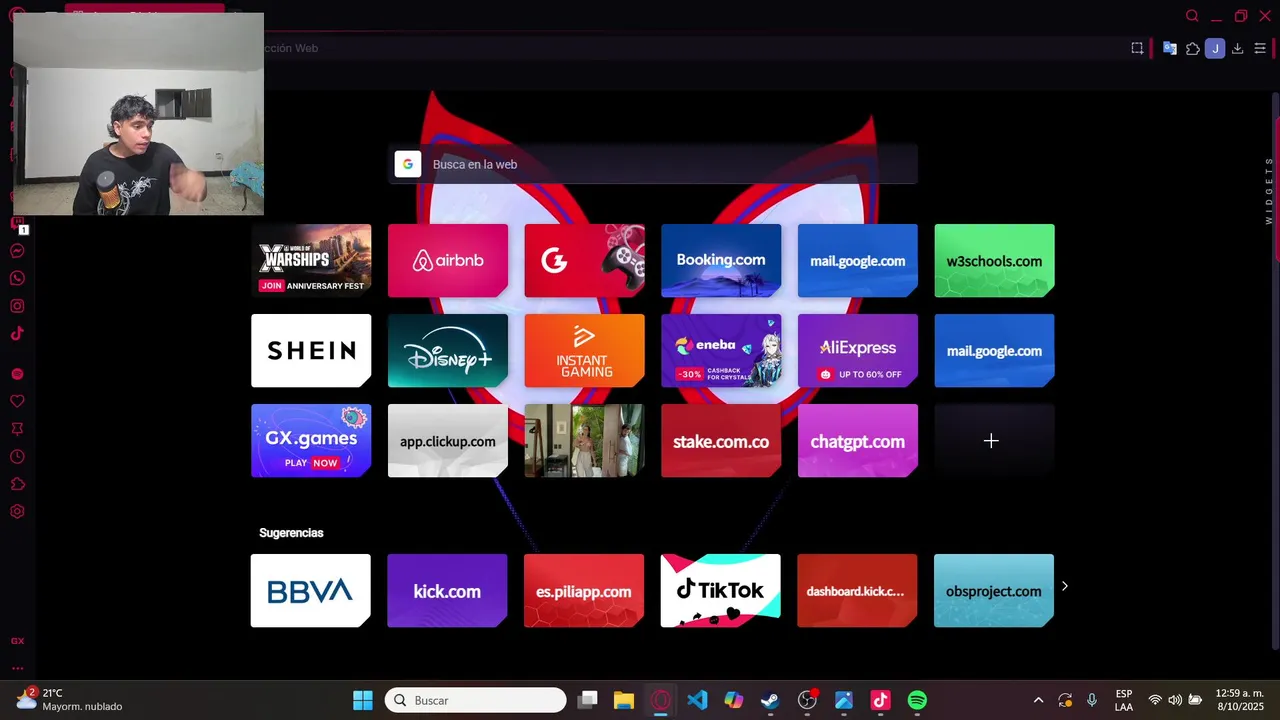Open the app.clickup.com speed dial tile
The height and width of the screenshot is (720, 1280).
(x=448, y=440)
